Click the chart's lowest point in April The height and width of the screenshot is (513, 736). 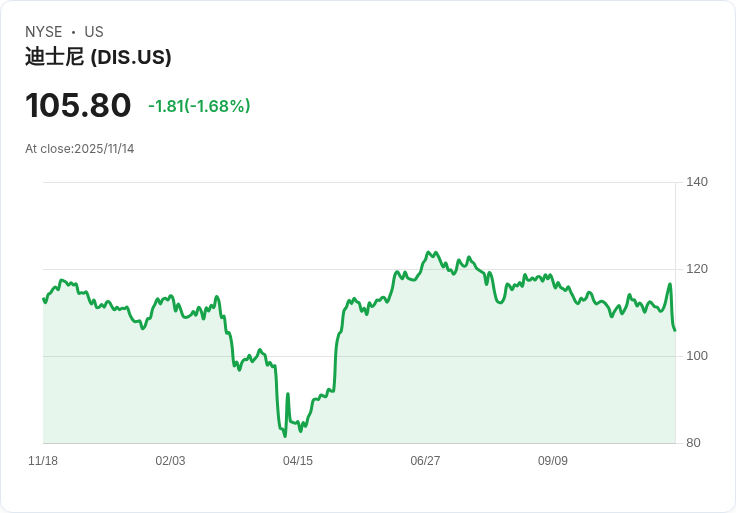tap(285, 436)
